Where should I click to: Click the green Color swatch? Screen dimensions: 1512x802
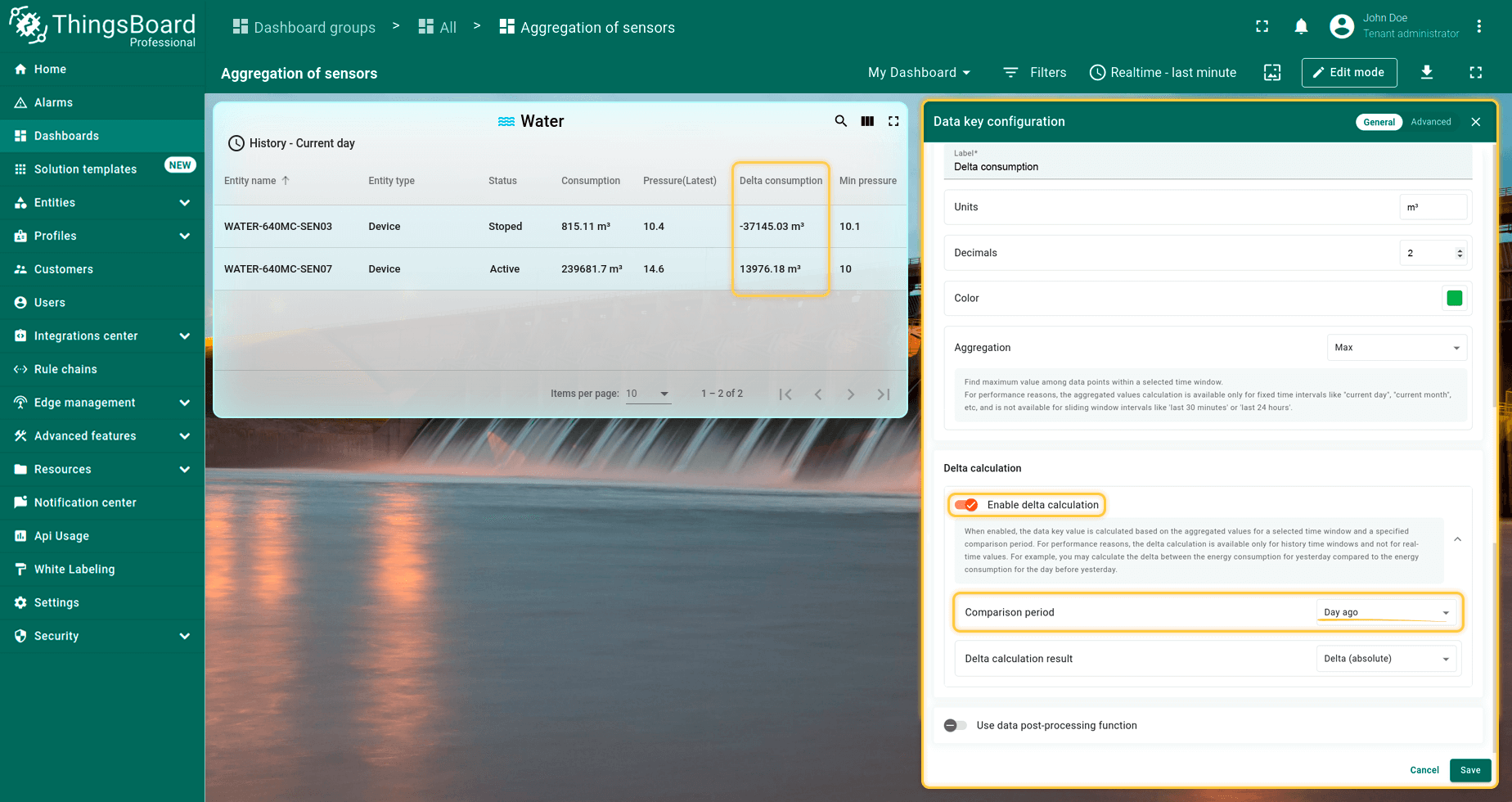[1454, 298]
